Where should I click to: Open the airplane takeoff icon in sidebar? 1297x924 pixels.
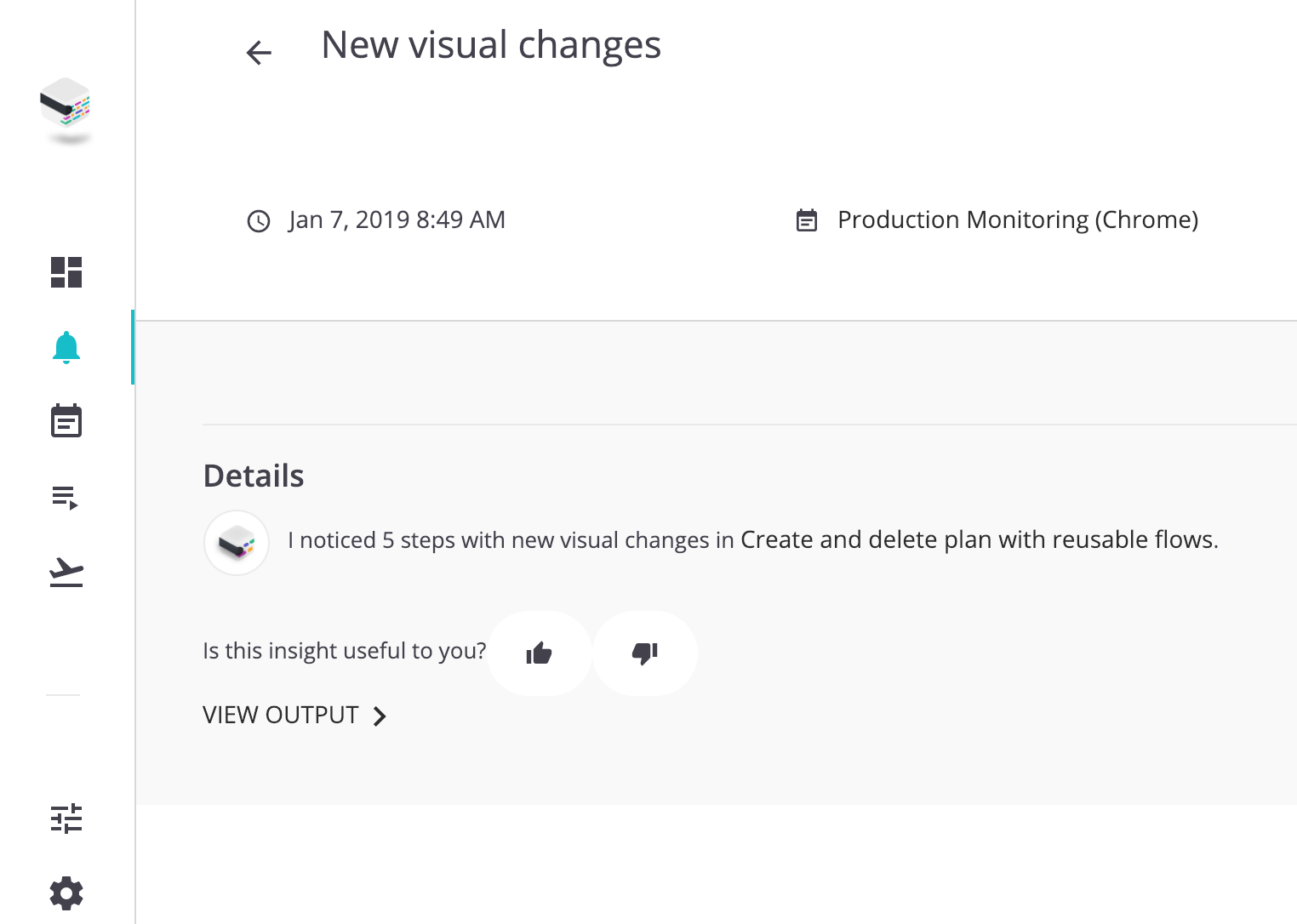pos(66,572)
